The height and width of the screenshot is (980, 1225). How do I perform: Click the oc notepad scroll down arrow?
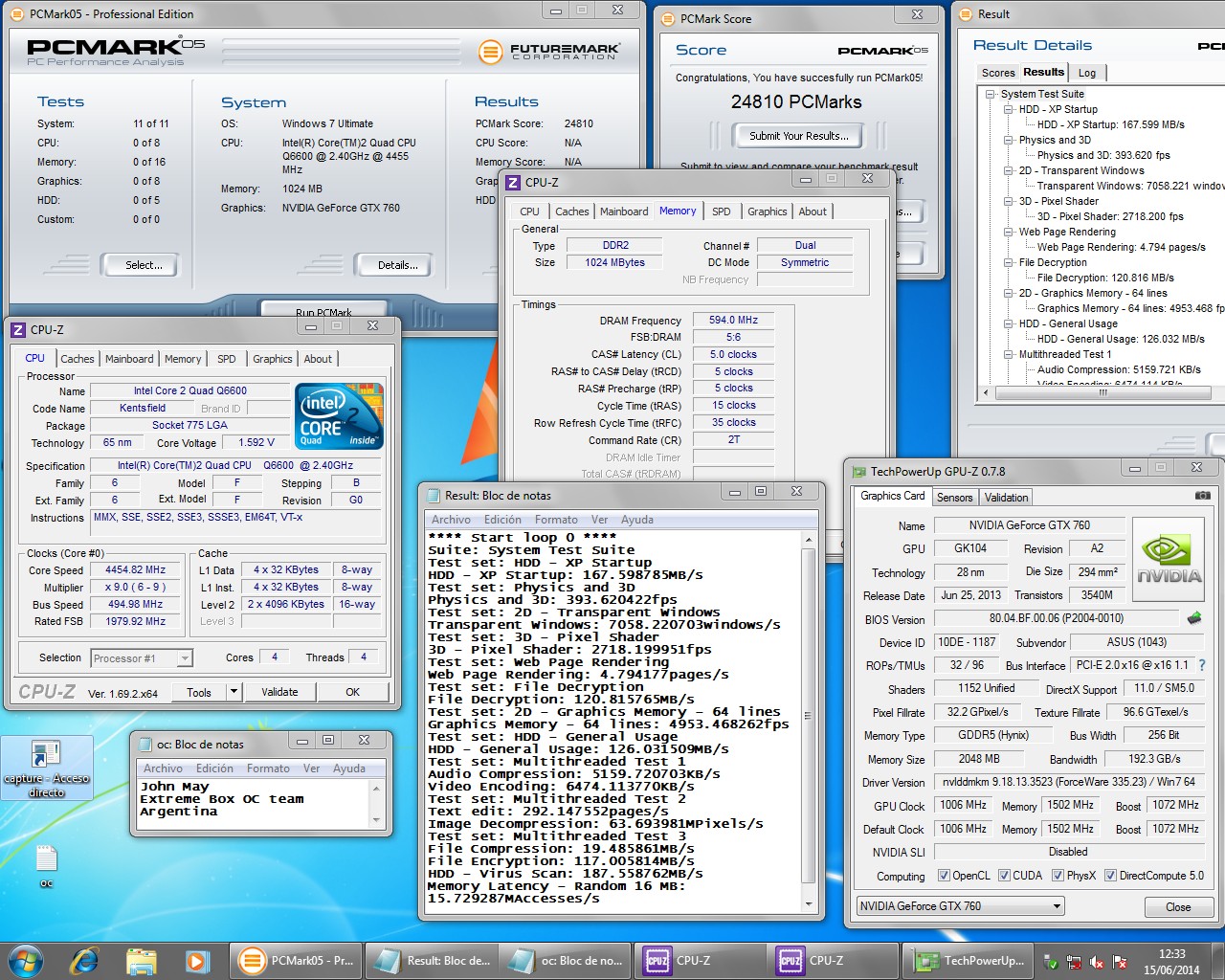(376, 821)
